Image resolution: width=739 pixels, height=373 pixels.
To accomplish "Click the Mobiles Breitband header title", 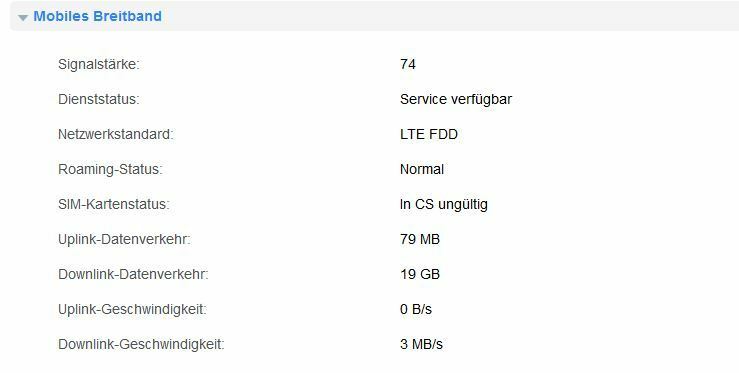I will 98,16.
